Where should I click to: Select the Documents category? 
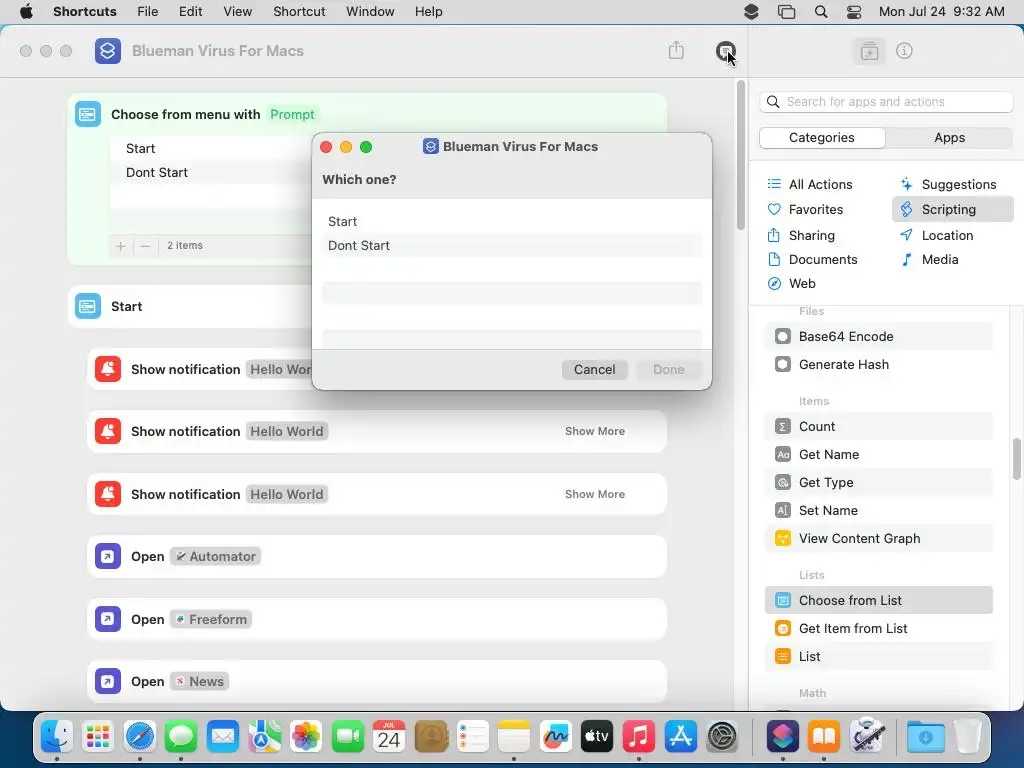[x=812, y=259]
